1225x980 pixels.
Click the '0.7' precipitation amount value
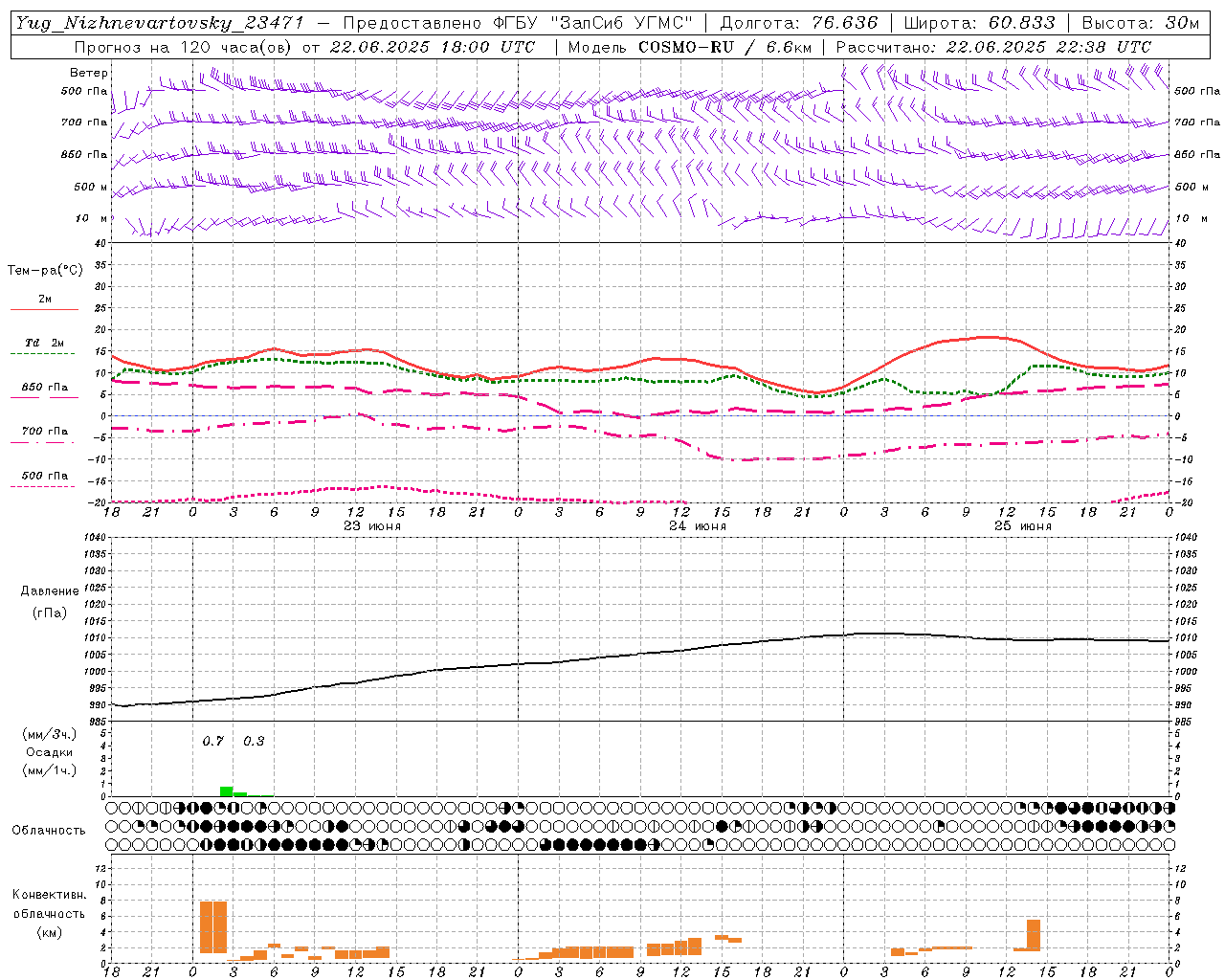[x=212, y=741]
